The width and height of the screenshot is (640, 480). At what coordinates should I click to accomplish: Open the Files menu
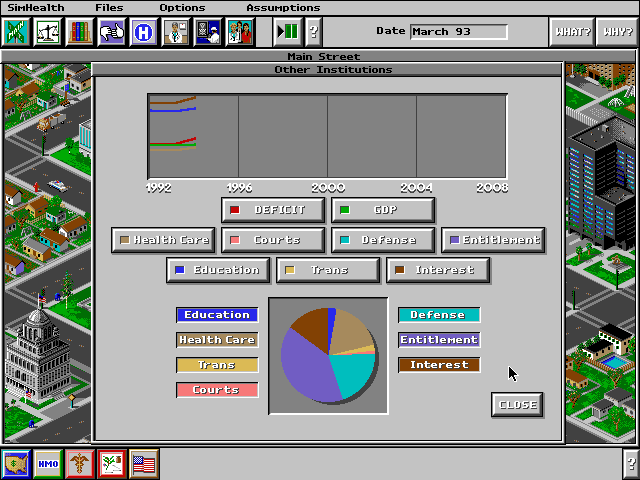pyautogui.click(x=109, y=7)
